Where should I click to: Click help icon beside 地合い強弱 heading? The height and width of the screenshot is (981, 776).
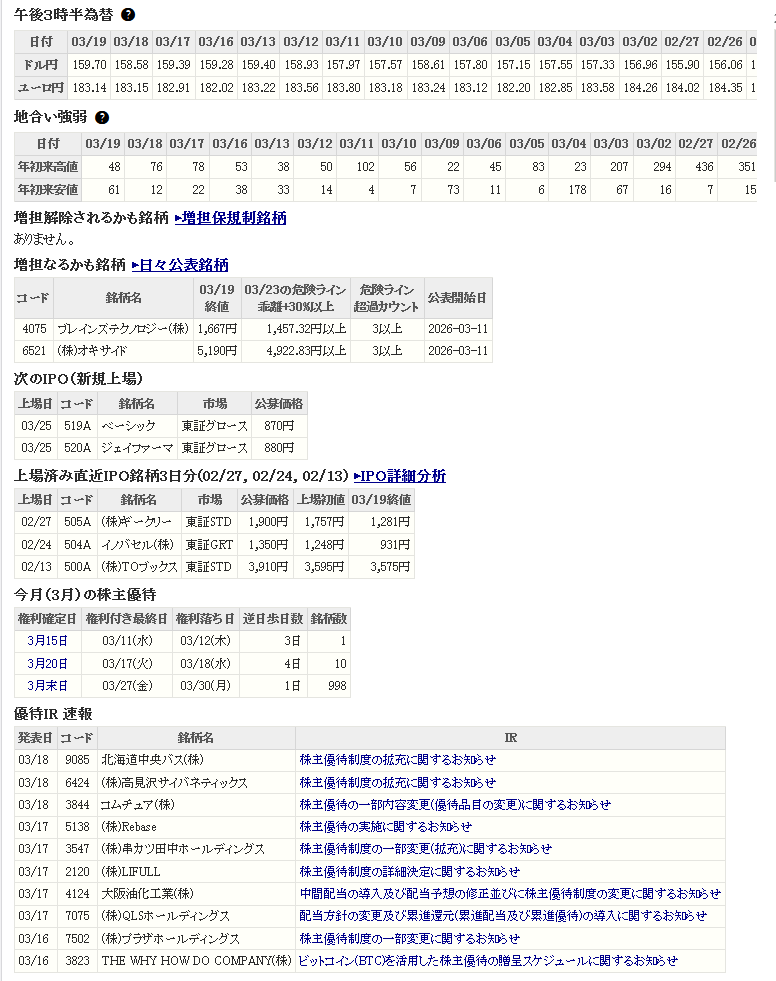pos(101,117)
